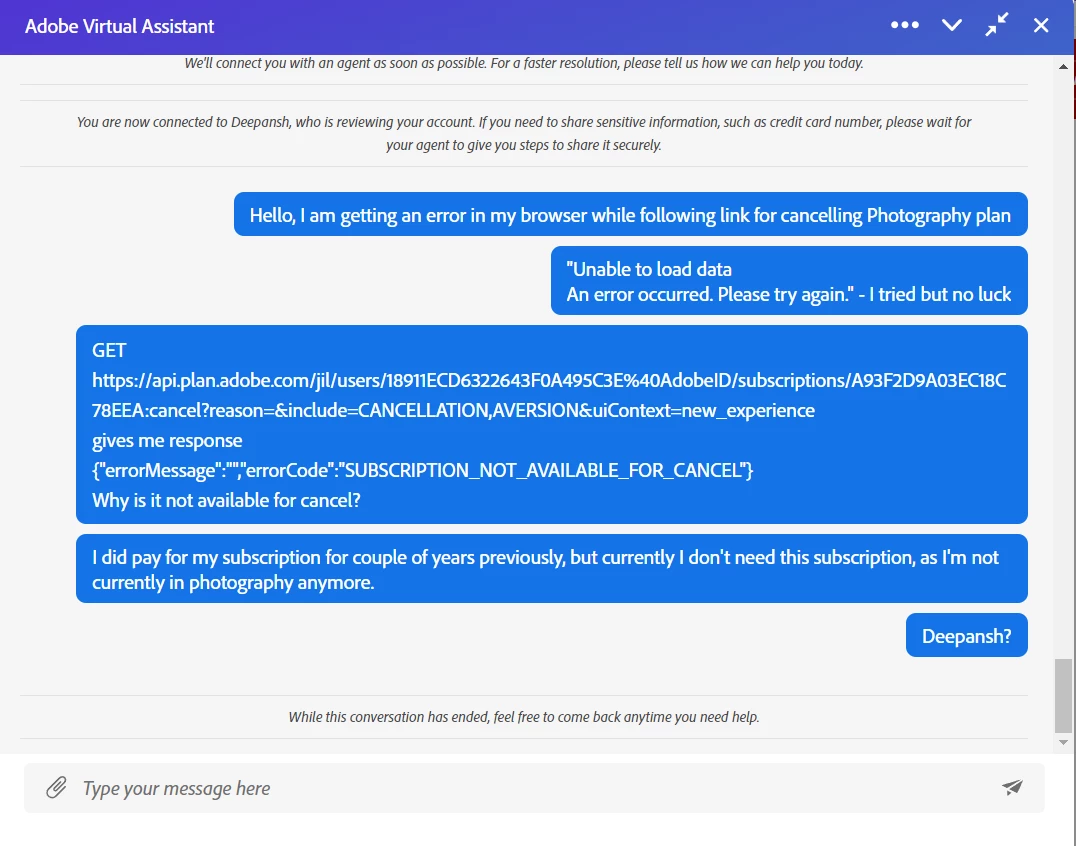
Task: Click the 'Unable to load data' message bubble
Action: click(788, 281)
